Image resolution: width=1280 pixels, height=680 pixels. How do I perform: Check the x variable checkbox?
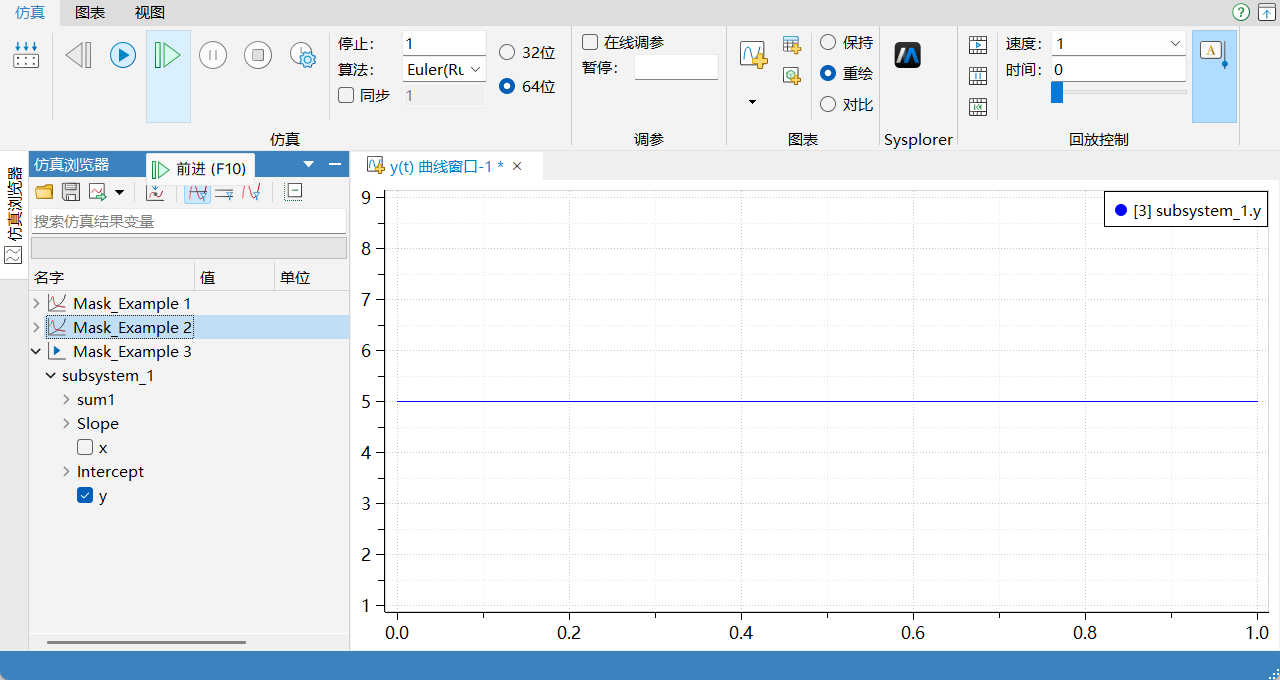coord(85,447)
